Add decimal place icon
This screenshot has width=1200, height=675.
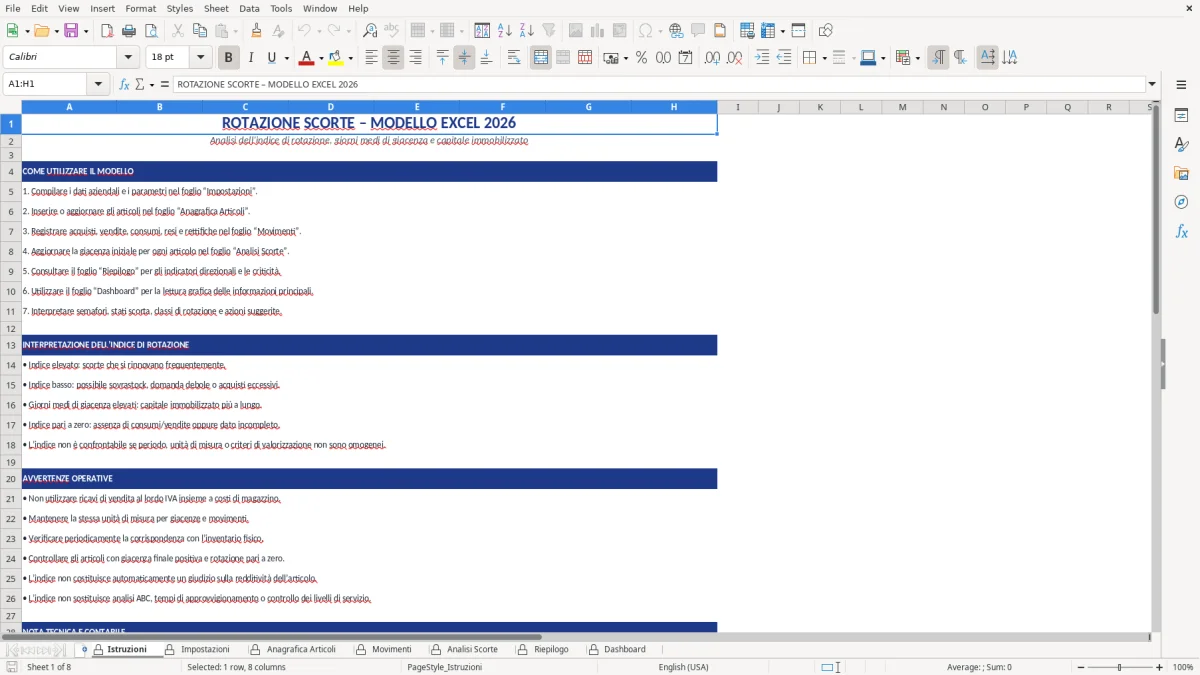[712, 58]
